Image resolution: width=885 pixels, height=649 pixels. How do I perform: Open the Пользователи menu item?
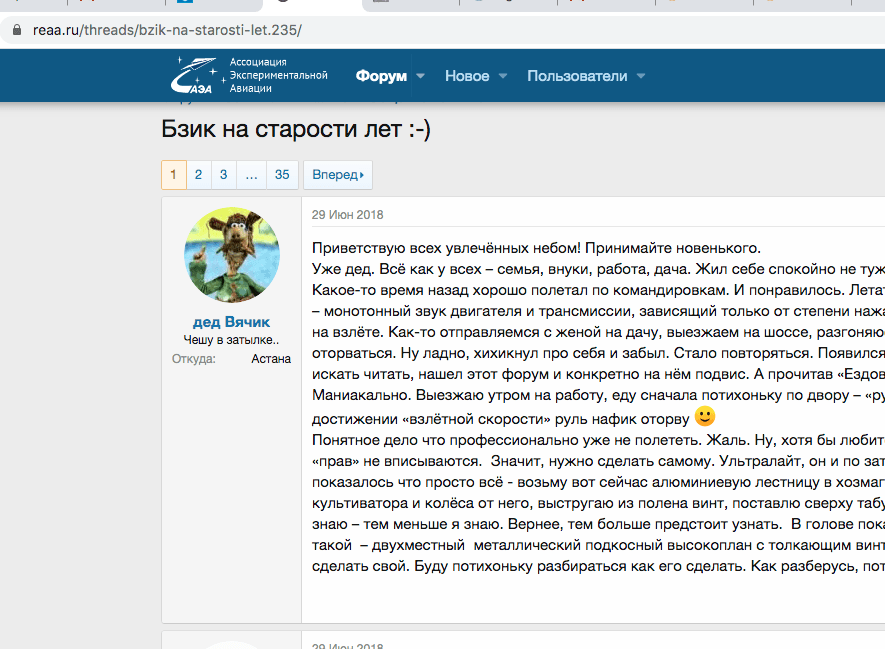pos(577,76)
